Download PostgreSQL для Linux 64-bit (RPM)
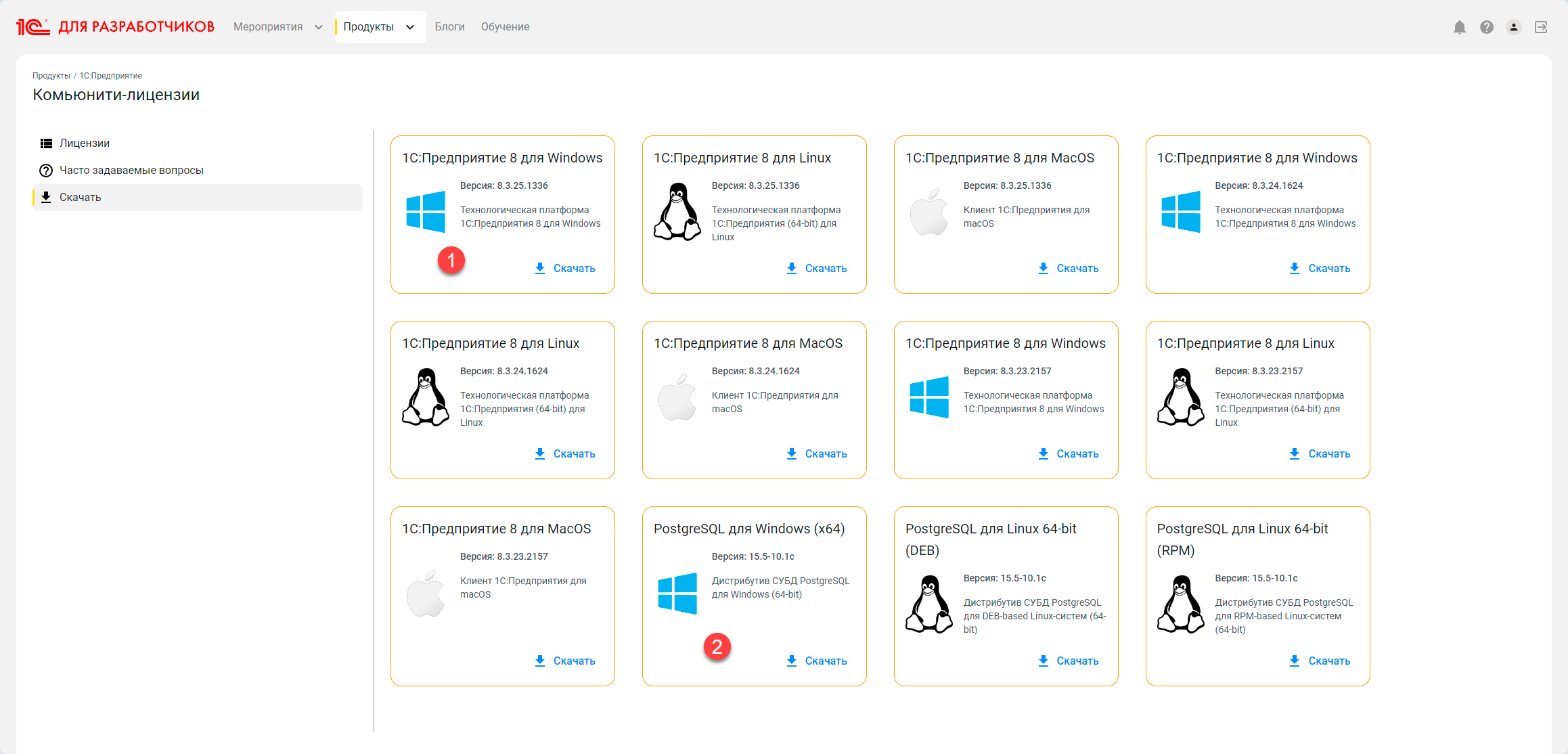Screen dimensions: 1568x754 (1320, 661)
